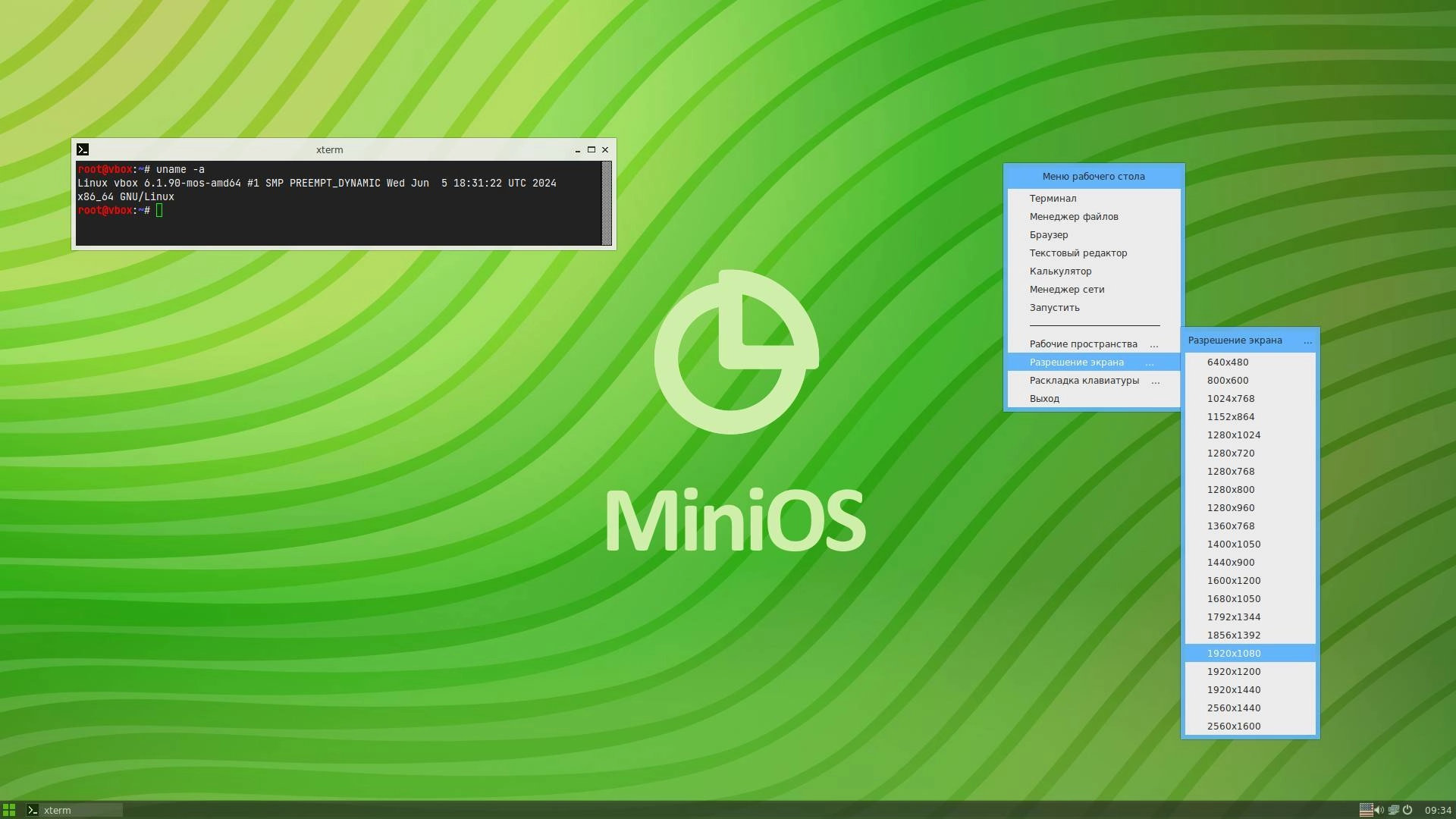Select the highlighted 1920x1080 resolution
Screen dimensions: 1456x819
point(1250,654)
